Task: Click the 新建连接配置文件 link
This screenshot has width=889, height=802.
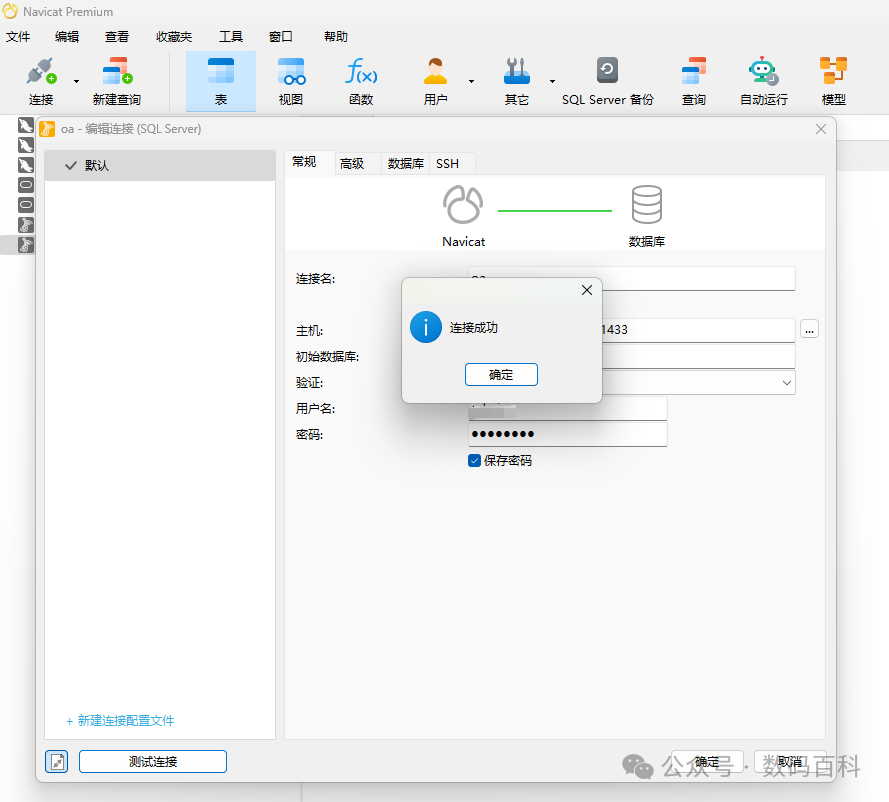Action: (x=120, y=720)
